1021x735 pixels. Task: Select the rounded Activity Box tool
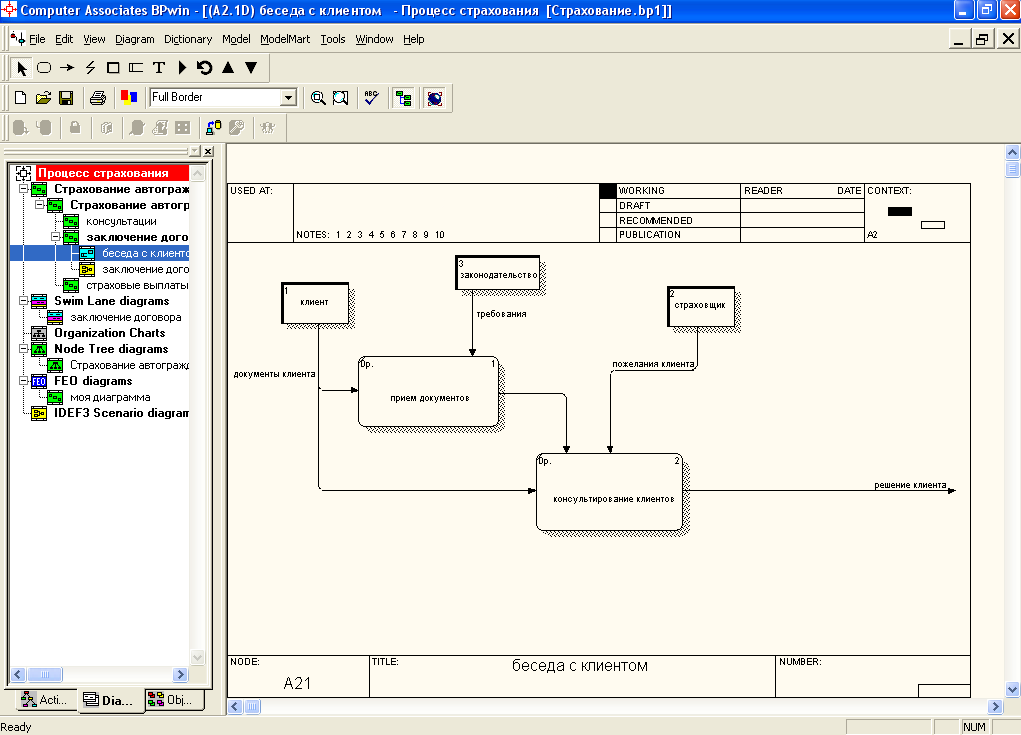click(44, 68)
